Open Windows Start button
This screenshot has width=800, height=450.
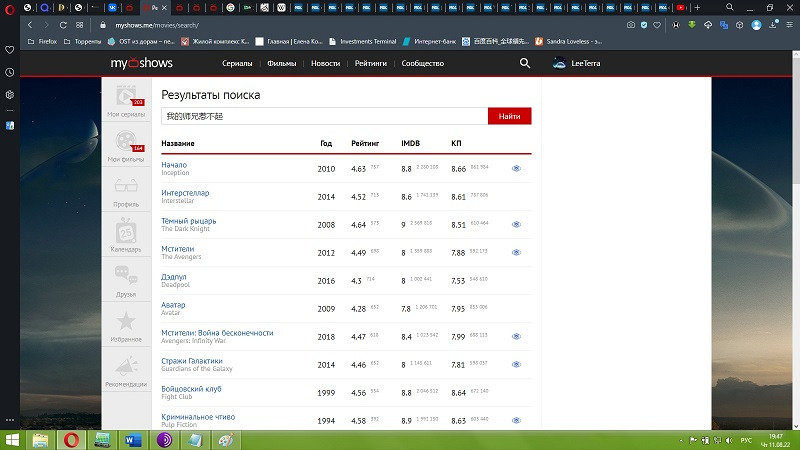(x=12, y=440)
